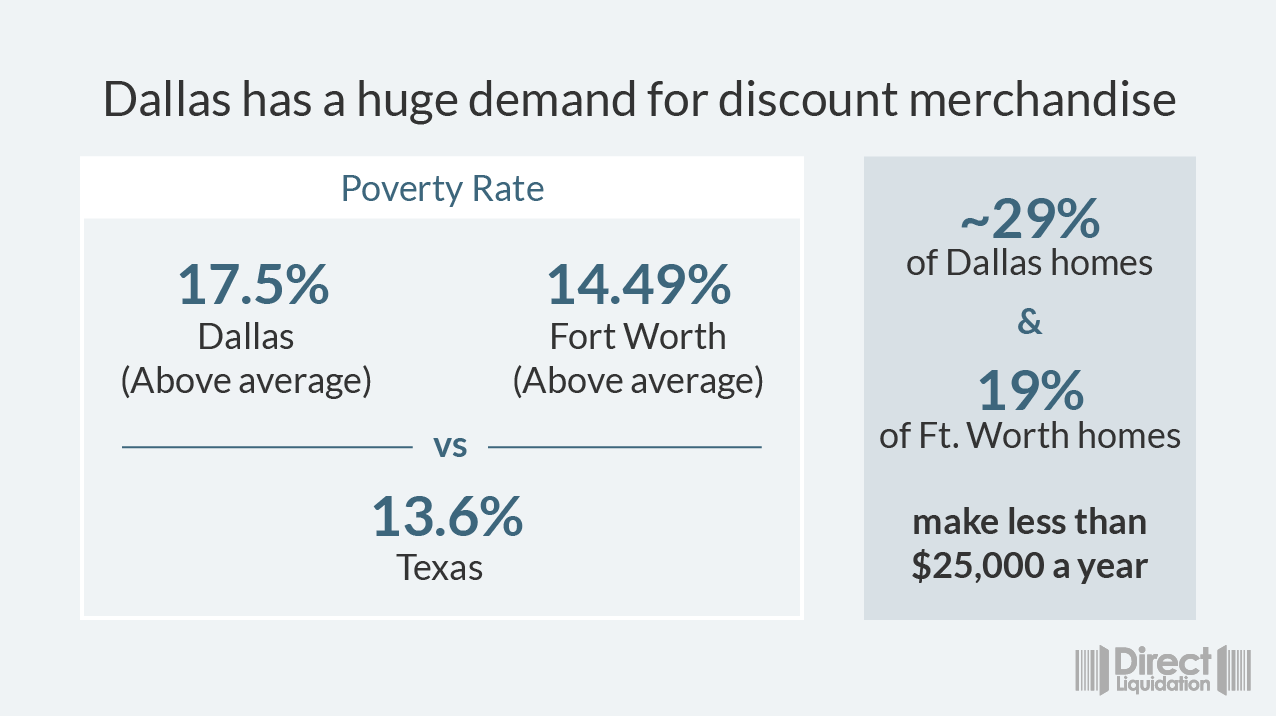Select the Dallas label under 17.5%
This screenshot has height=716, width=1276.
pyautogui.click(x=246, y=336)
